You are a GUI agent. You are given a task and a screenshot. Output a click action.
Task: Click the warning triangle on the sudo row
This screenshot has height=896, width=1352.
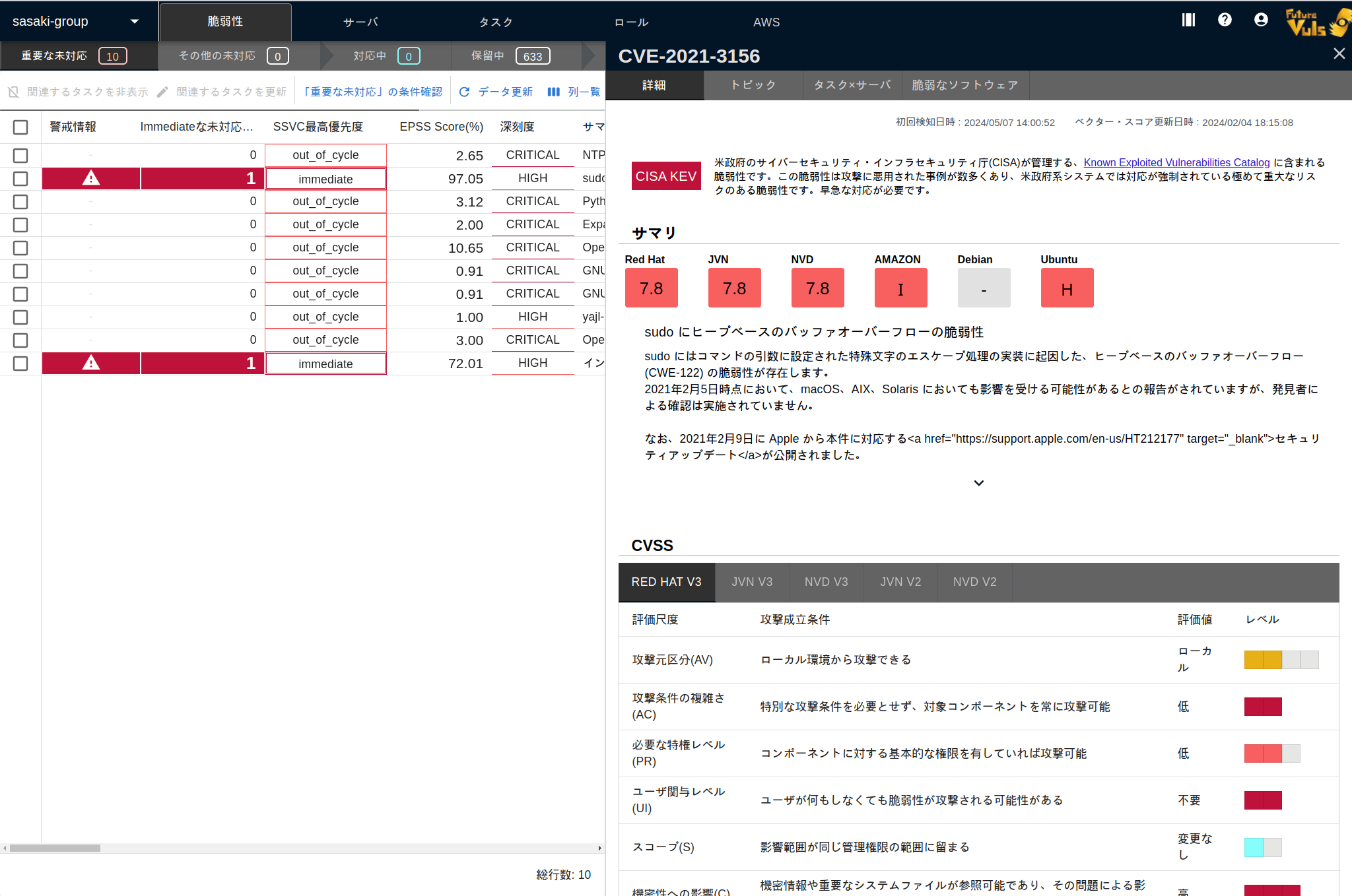[90, 178]
